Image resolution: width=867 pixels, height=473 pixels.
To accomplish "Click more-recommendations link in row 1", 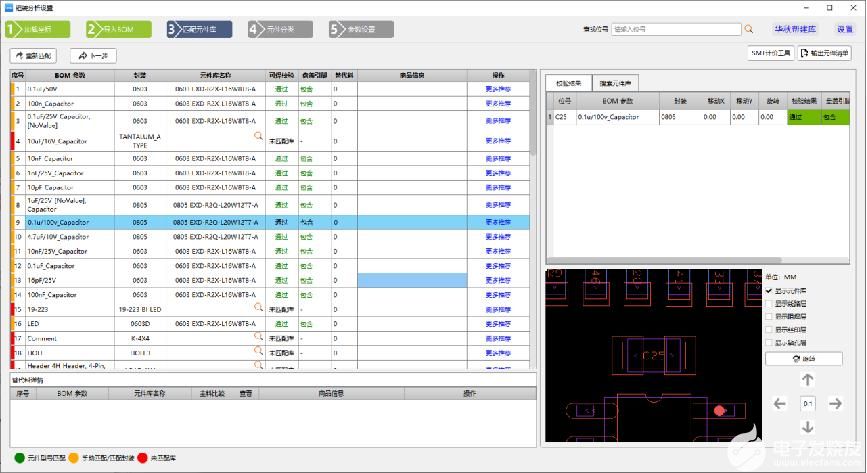I will 498,89.
